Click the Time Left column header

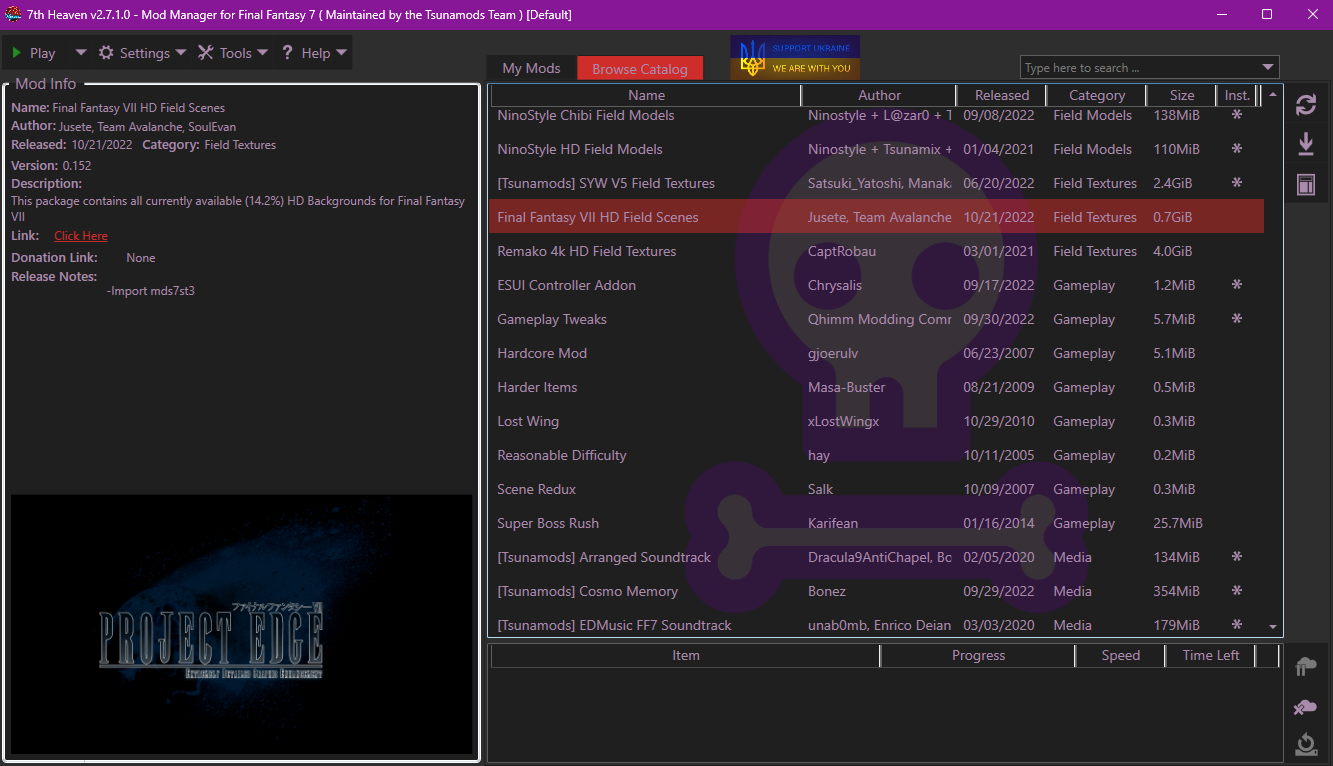1211,655
